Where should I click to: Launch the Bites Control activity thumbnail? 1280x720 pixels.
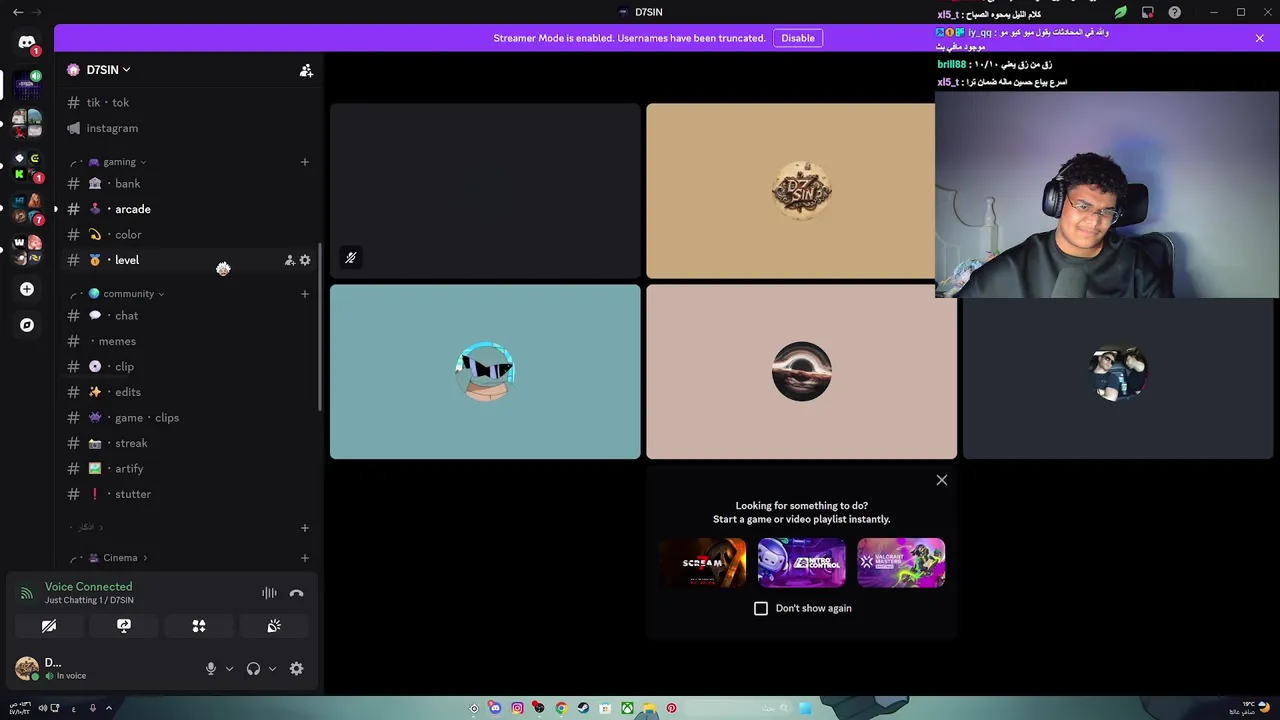pyautogui.click(x=801, y=563)
